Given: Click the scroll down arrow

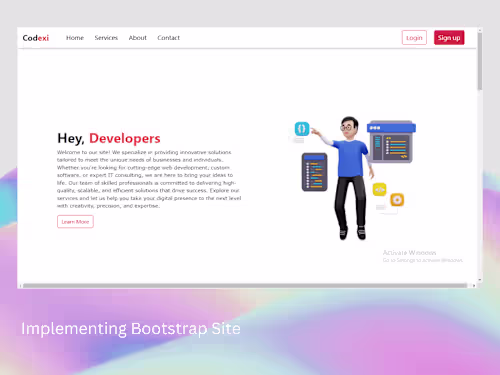Looking at the screenshot, I should tap(480, 280).
